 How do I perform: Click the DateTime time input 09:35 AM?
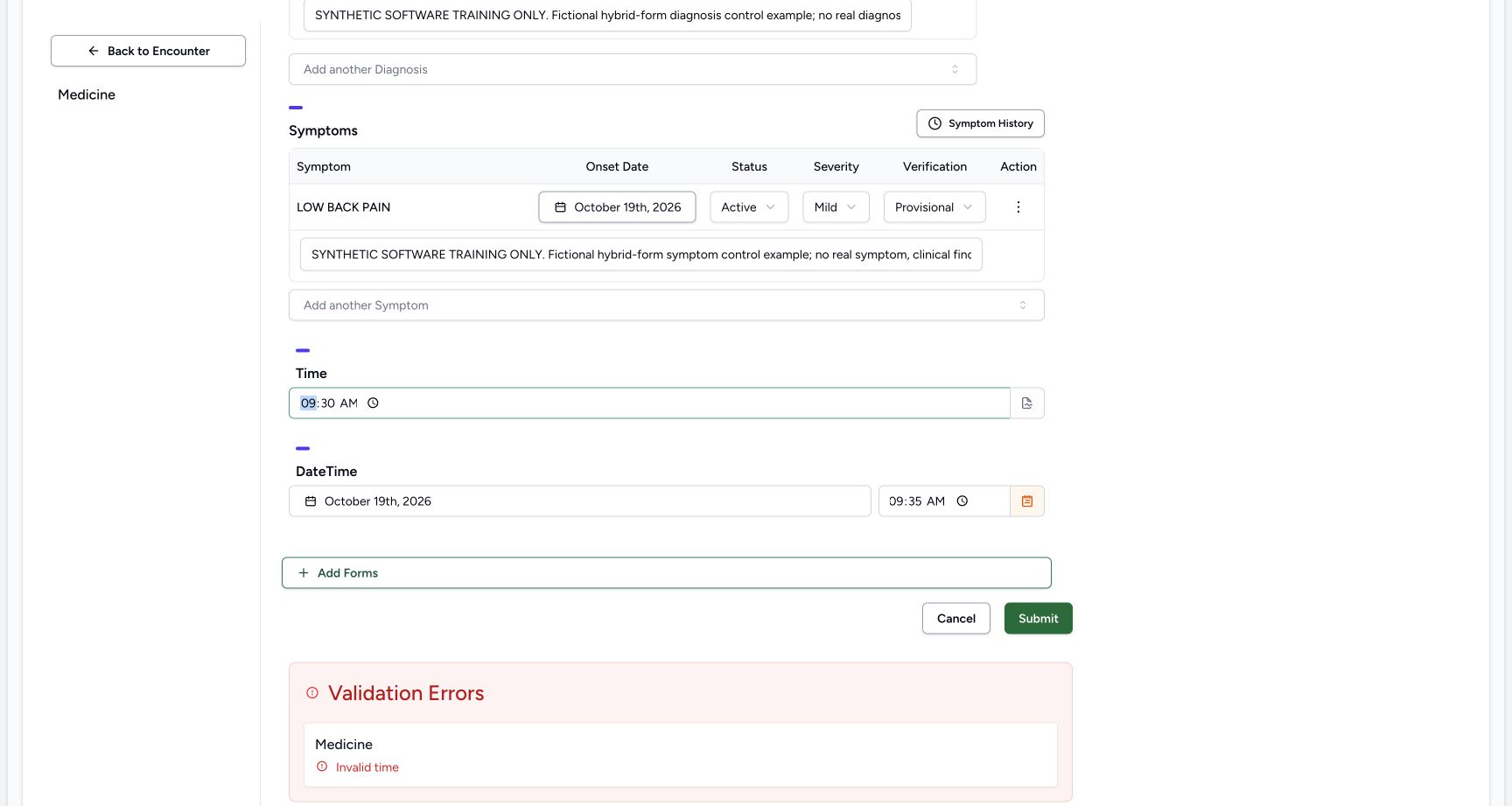pos(944,501)
